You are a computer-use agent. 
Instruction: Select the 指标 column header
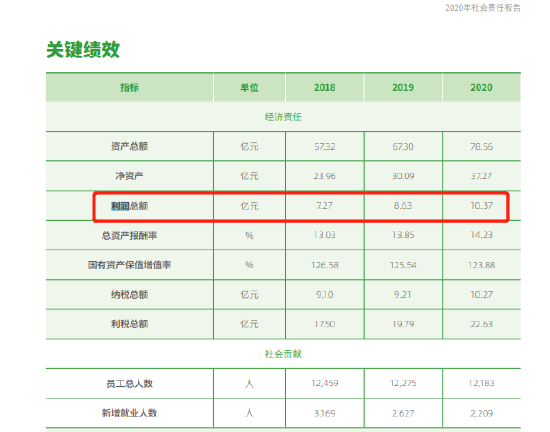click(x=129, y=87)
